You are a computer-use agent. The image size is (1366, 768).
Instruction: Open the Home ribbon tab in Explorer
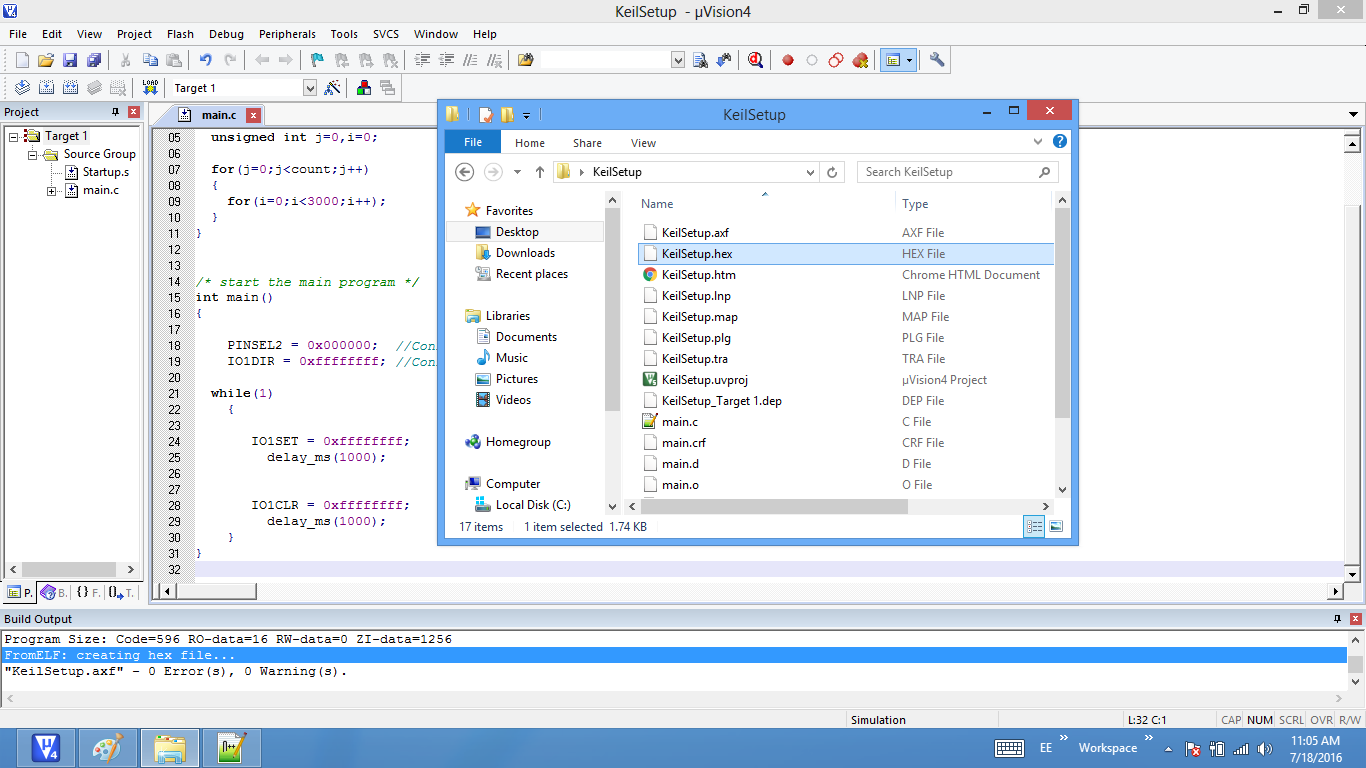click(530, 143)
